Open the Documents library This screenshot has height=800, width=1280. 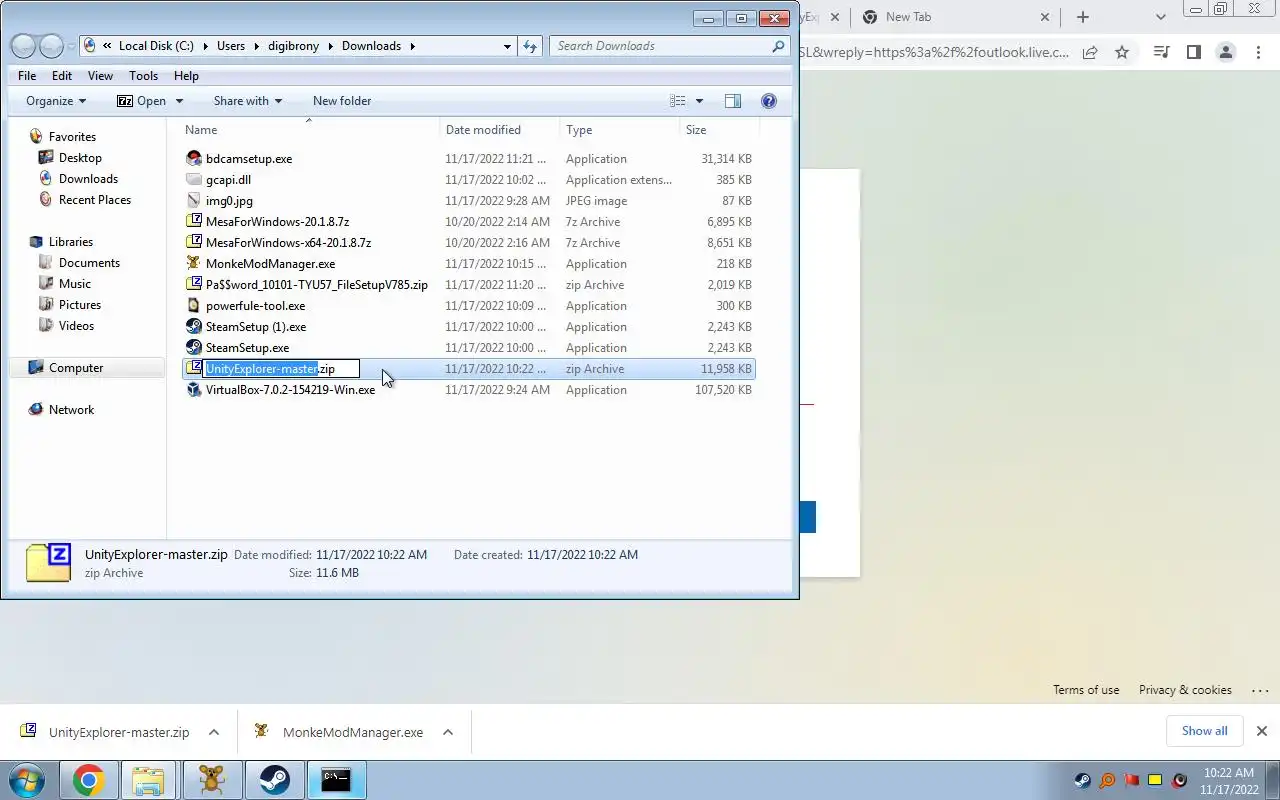click(x=89, y=263)
